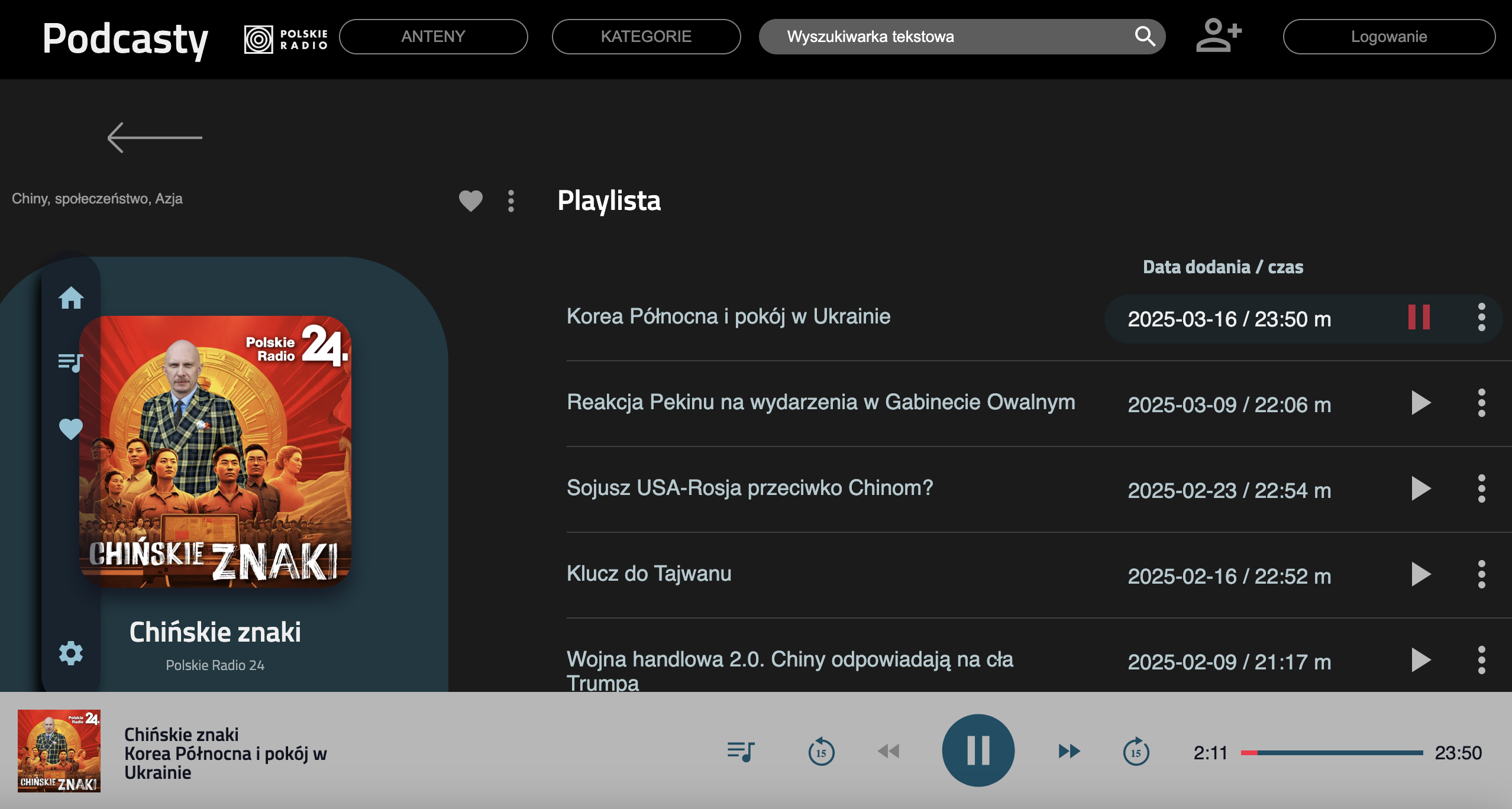Open more options beside podcast heart
The height and width of the screenshot is (809, 1512).
coord(511,201)
